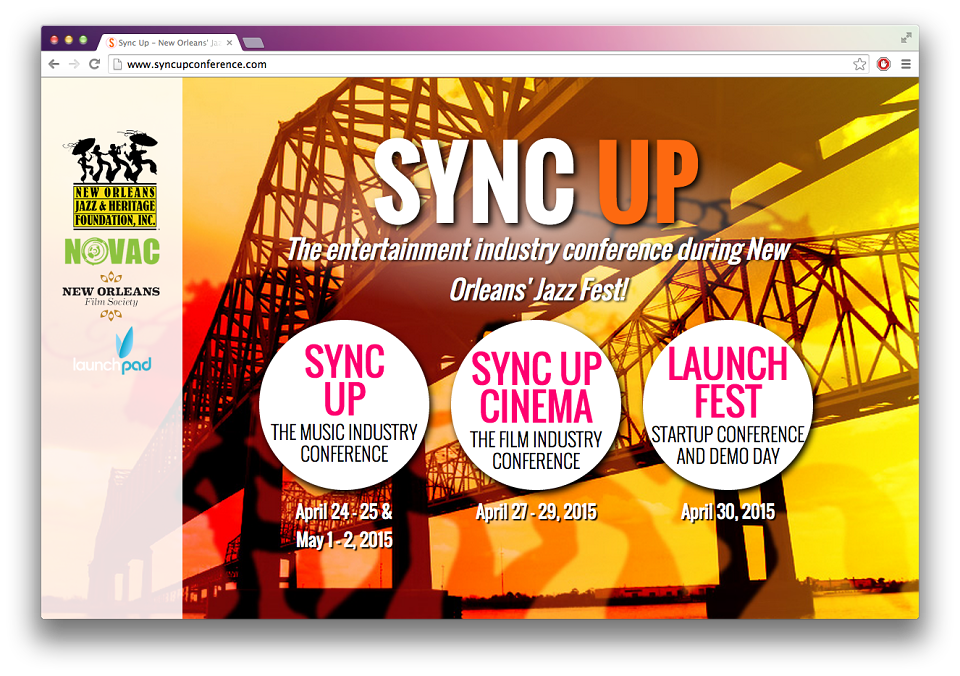Image resolution: width=960 pixels, height=676 pixels.
Task: Open the Chrome hamburger menu
Action: (x=906, y=64)
